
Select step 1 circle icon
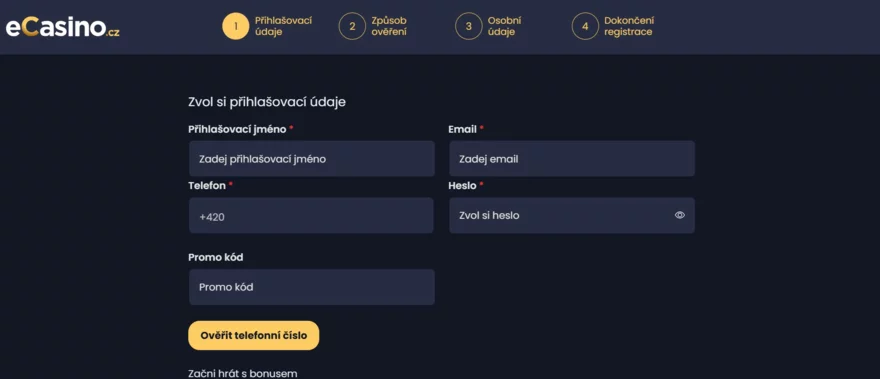coord(236,26)
